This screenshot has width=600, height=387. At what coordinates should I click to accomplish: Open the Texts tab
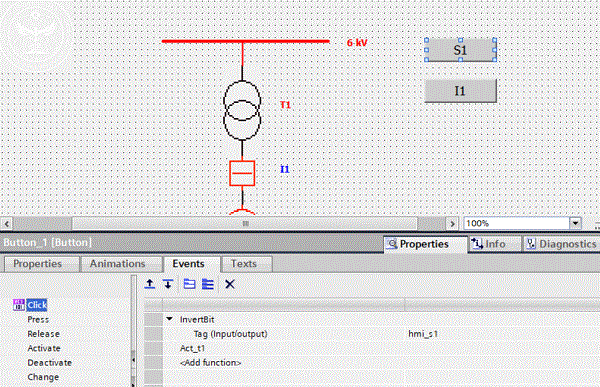(x=244, y=264)
